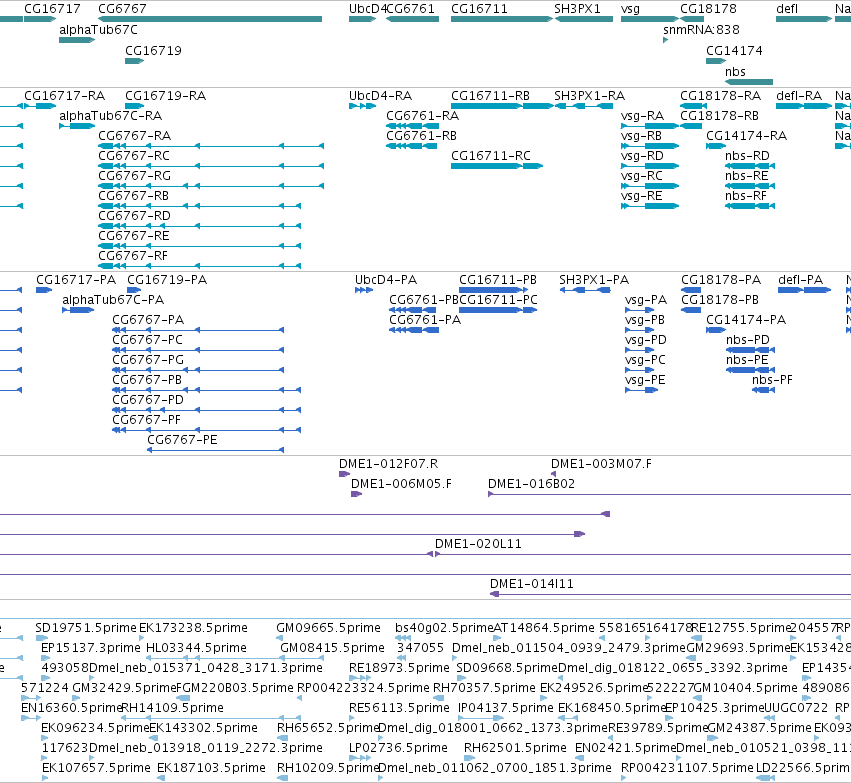
Task: Open EST GM09665.5prime
Action: pyautogui.click(x=328, y=628)
